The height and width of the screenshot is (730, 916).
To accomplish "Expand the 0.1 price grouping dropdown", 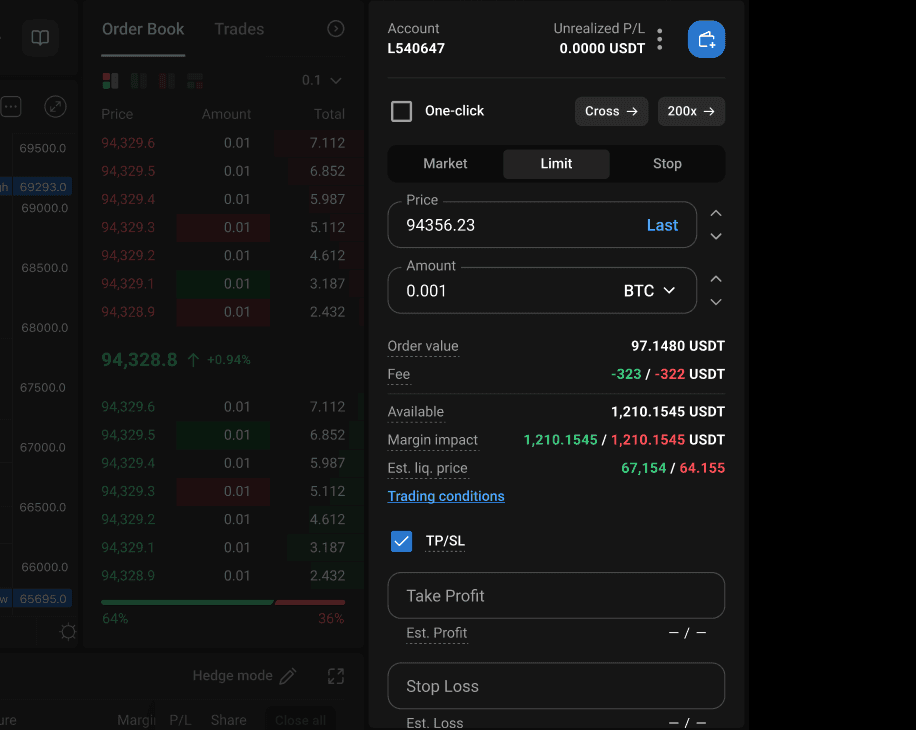I will point(322,80).
